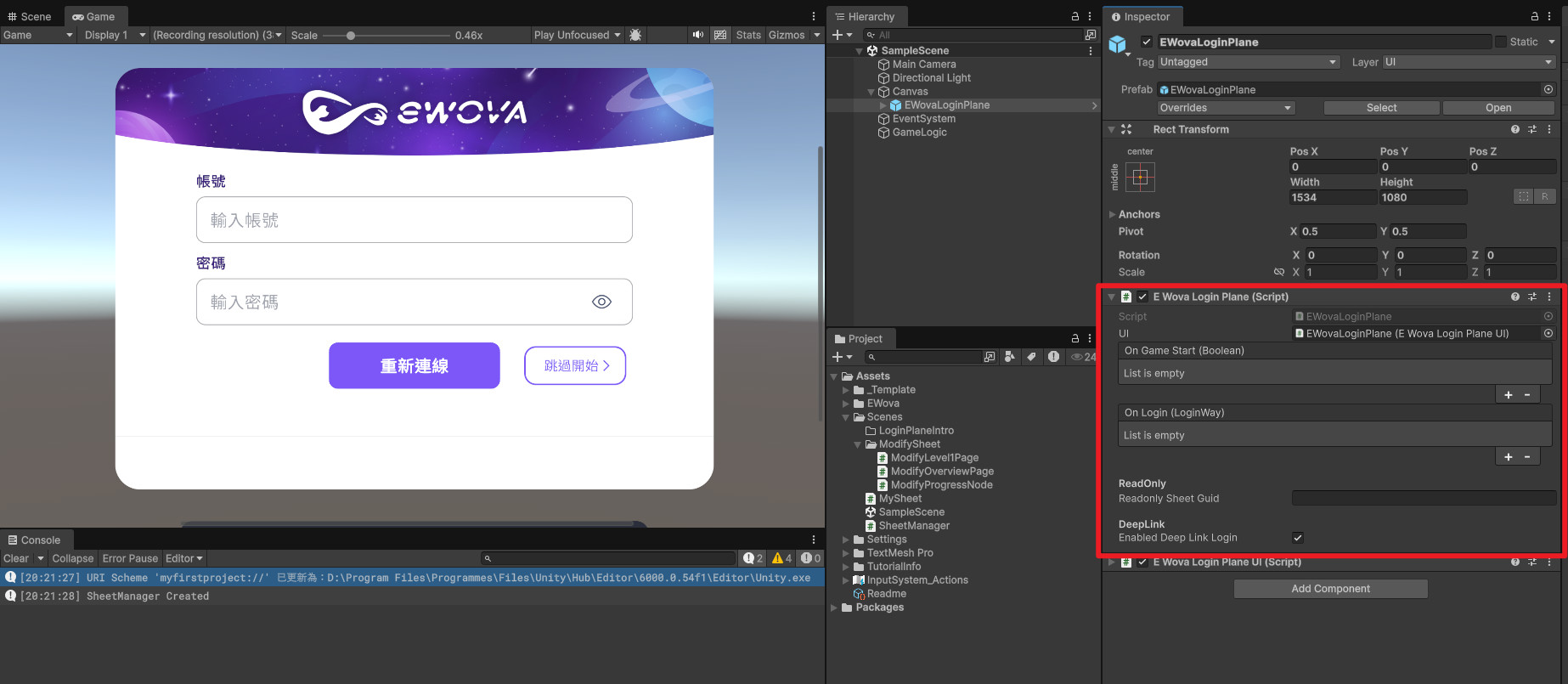Image resolution: width=1568 pixels, height=684 pixels.
Task: Expand EWovaLoginPlane in Hierarchy
Action: [883, 105]
